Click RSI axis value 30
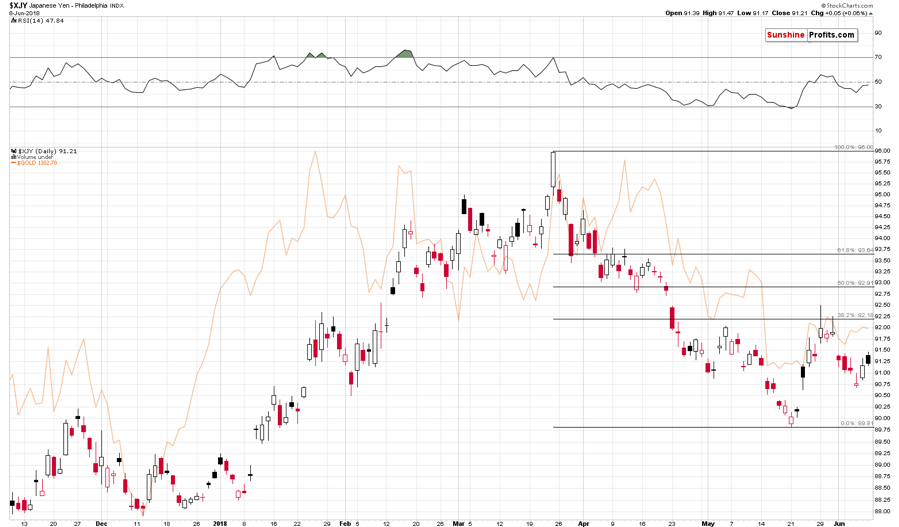Viewport: 899px width, 527px height. pyautogui.click(x=878, y=107)
